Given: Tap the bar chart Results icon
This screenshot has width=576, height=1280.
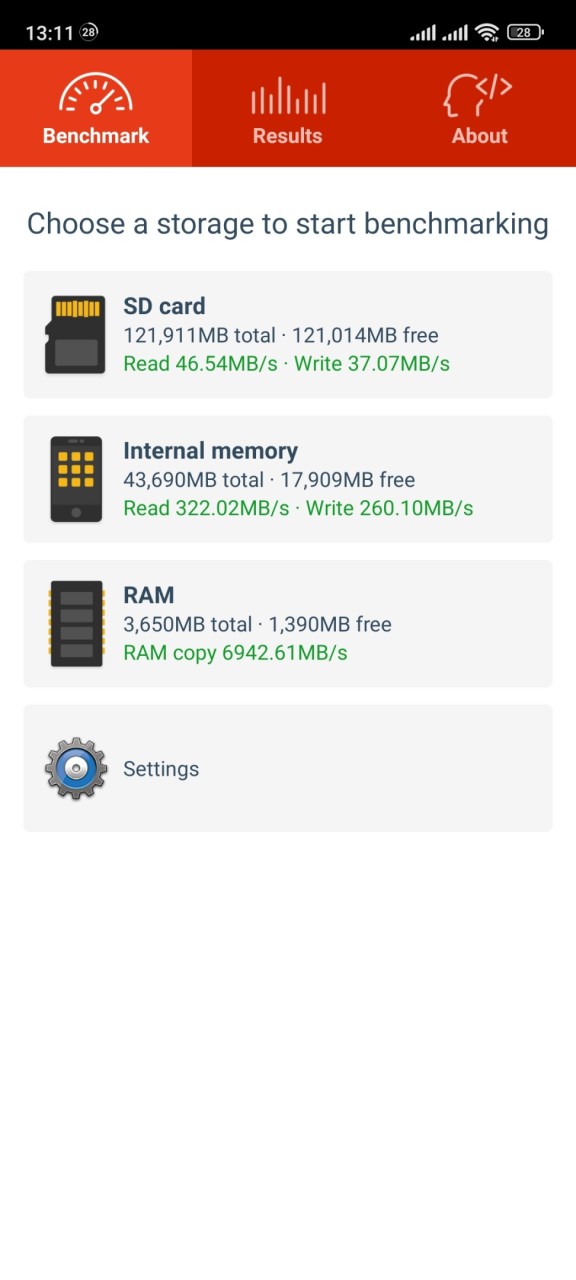Looking at the screenshot, I should coord(288,96).
